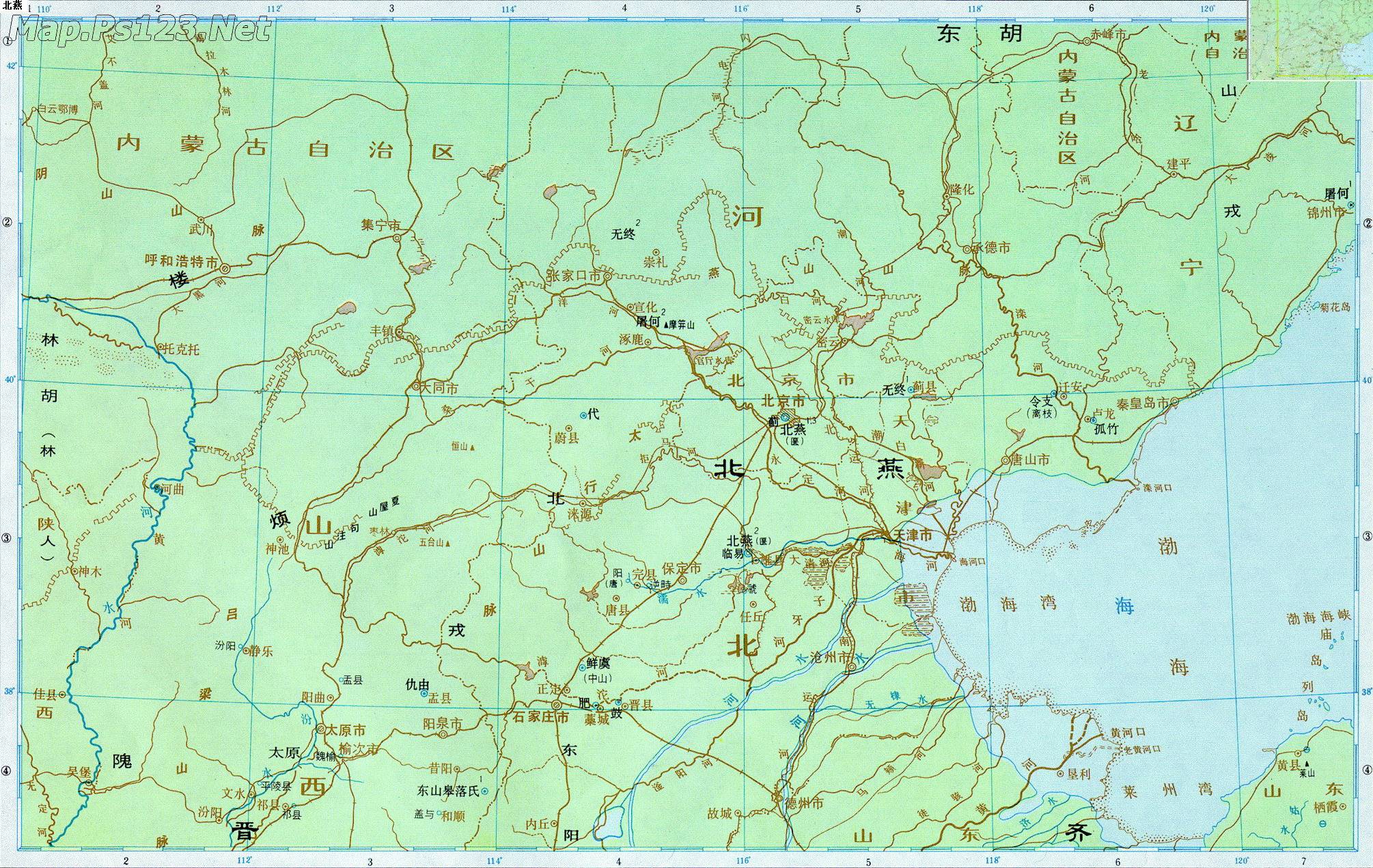Click the blue 代 ancient site marker
Image resolution: width=1373 pixels, height=868 pixels.
[x=583, y=415]
